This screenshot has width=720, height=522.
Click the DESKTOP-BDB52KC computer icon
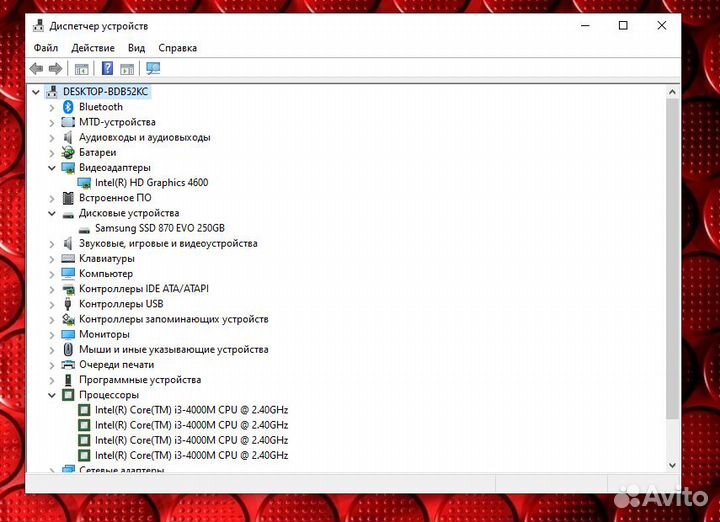coord(52,92)
